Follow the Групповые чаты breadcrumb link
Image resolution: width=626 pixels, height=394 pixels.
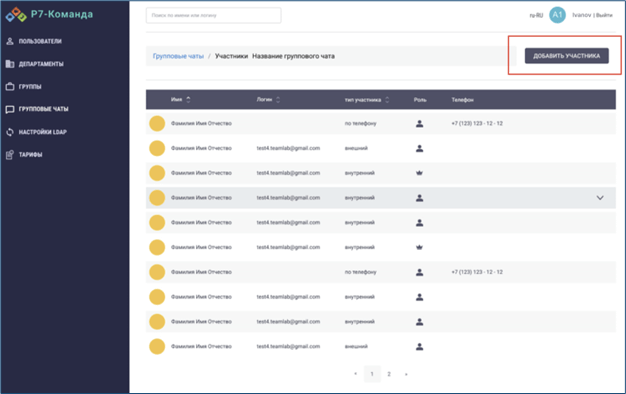tap(178, 56)
